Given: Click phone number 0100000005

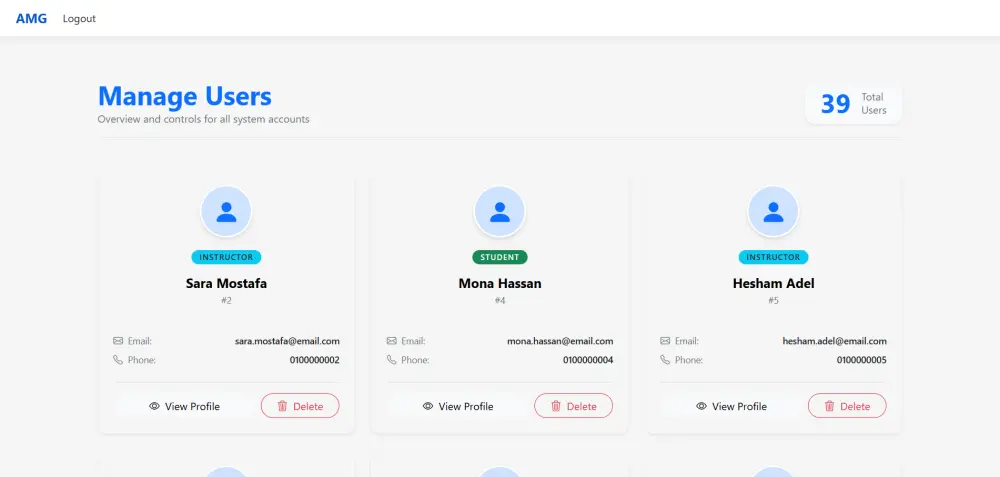Looking at the screenshot, I should 862,360.
